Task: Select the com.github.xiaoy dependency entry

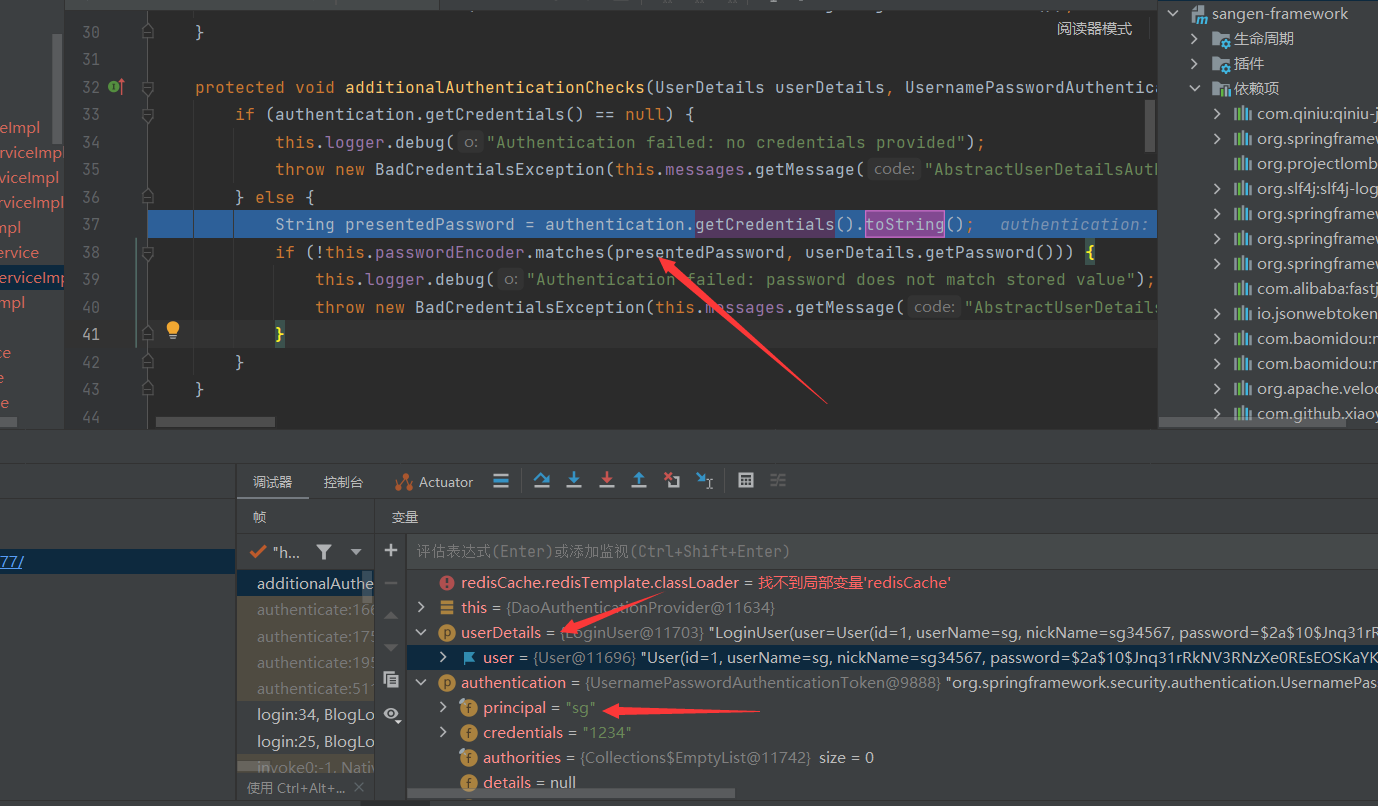Action: click(1305, 413)
